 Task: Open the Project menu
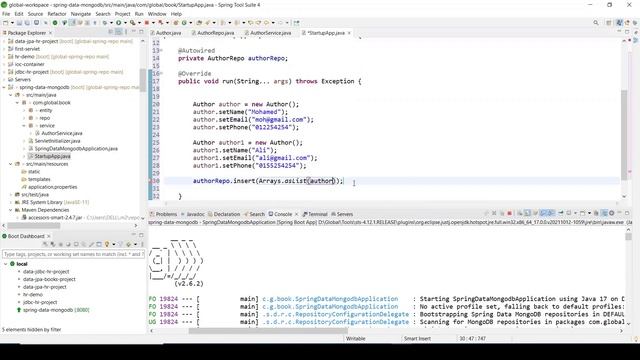click(122, 14)
